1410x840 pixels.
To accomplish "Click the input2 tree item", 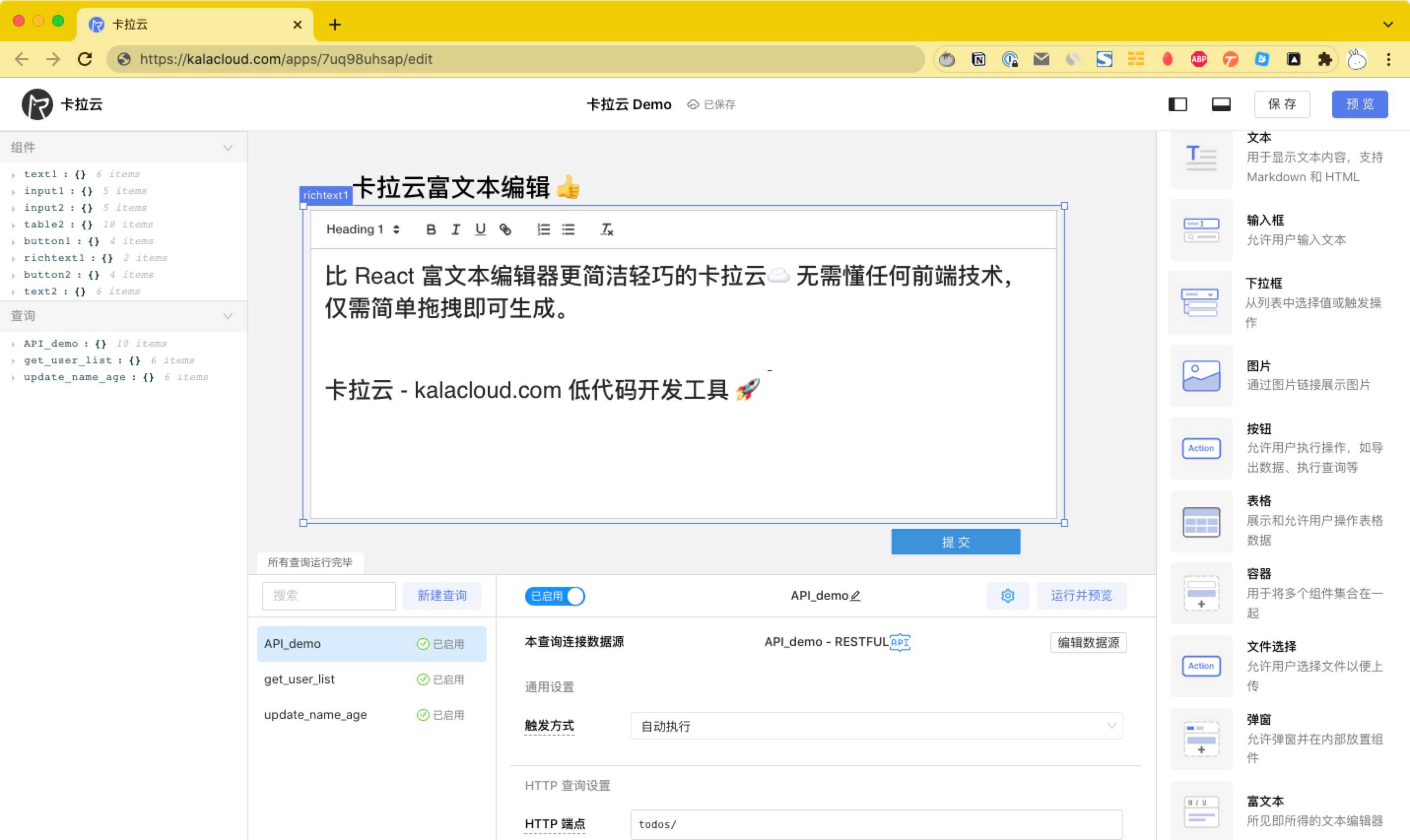I will click(x=85, y=208).
